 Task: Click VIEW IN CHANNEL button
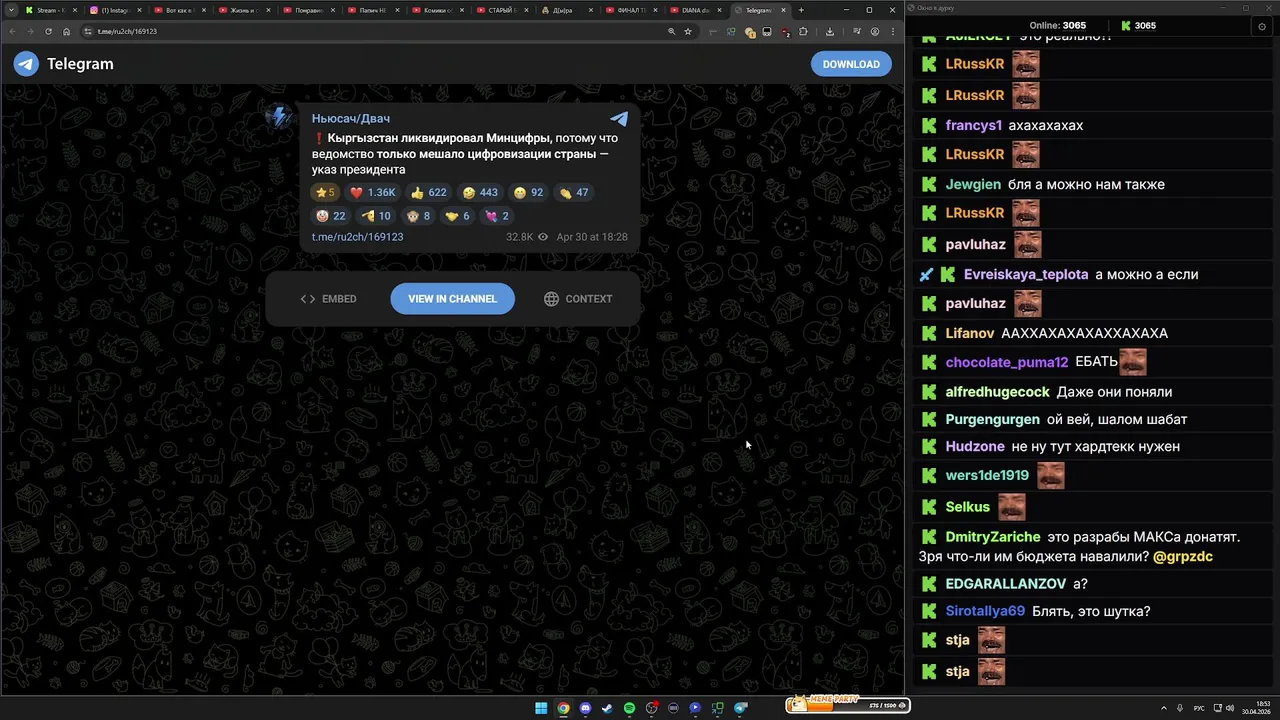[x=452, y=299]
